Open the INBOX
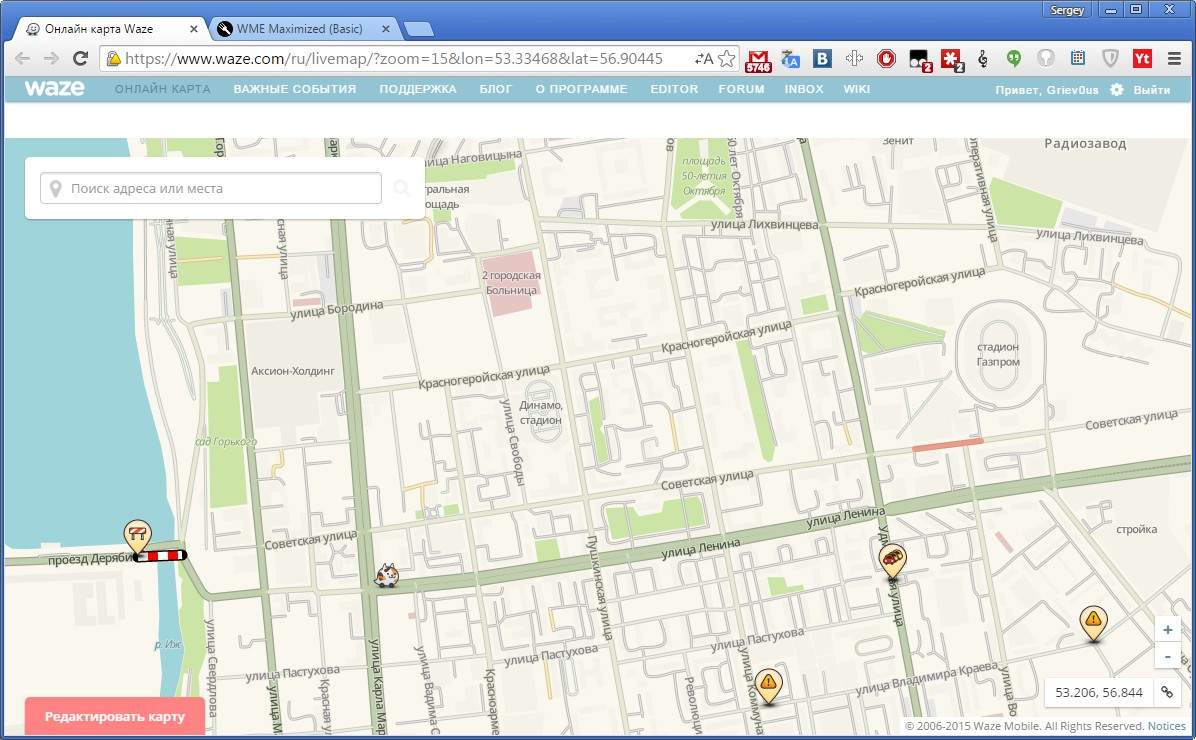 pos(804,89)
